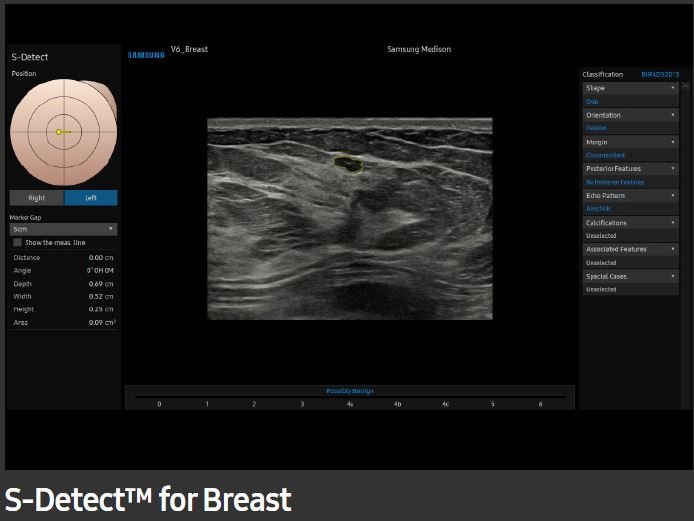Enable Show the meas. line checkbox
This screenshot has width=694, height=521.
(x=18, y=243)
